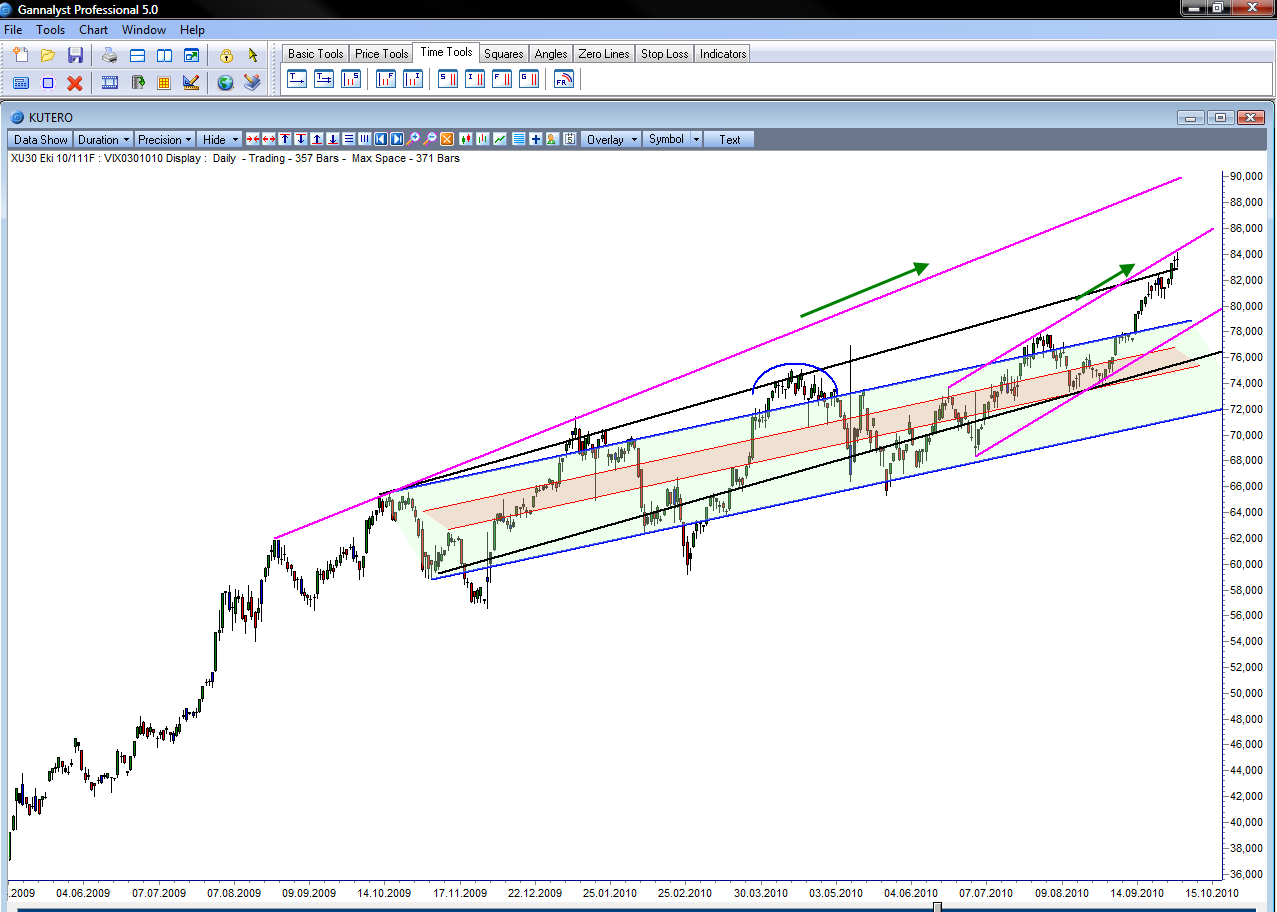This screenshot has height=912, width=1277.
Task: Switch to the Stop Loss tab
Action: click(x=664, y=54)
